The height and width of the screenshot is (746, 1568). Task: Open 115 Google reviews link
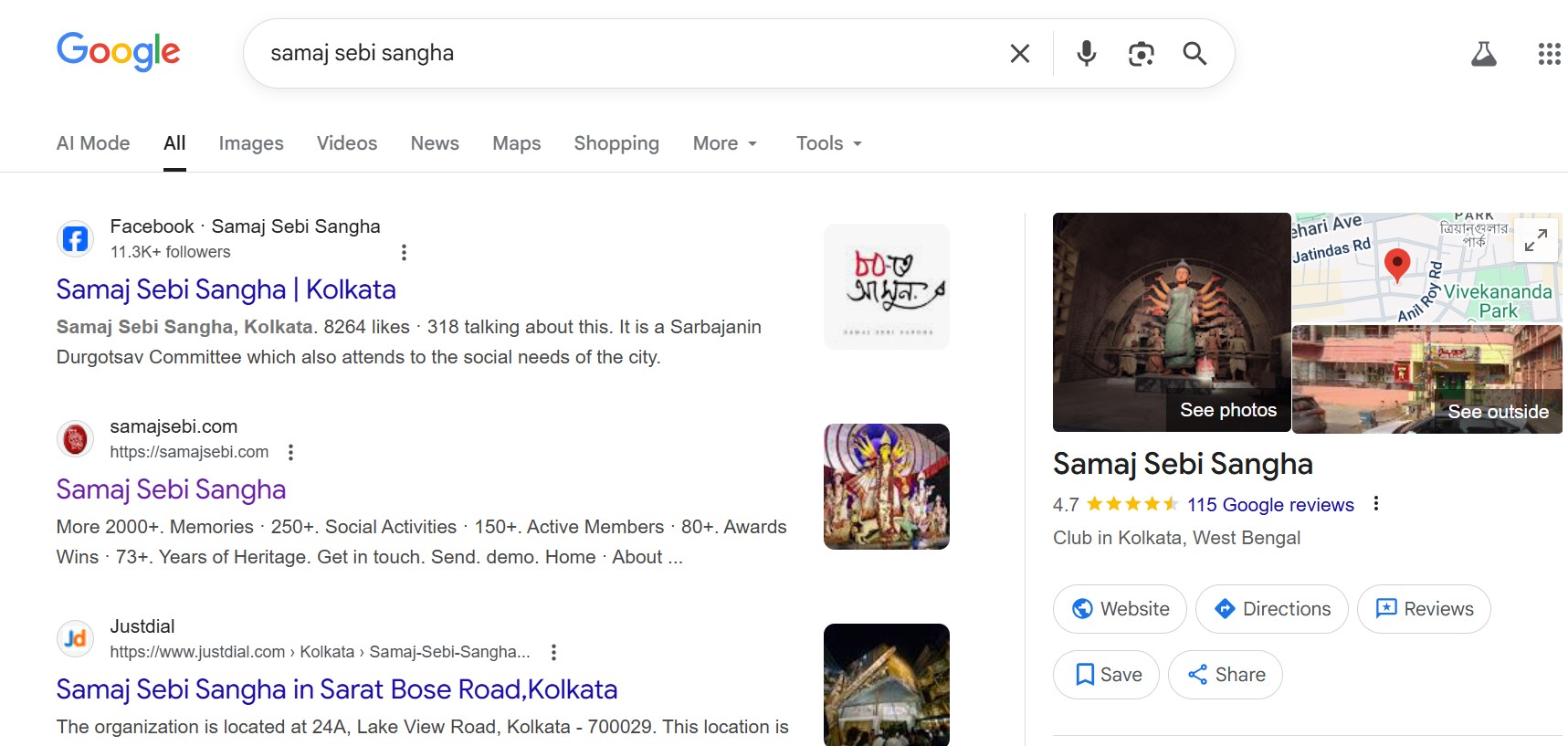tap(1269, 505)
